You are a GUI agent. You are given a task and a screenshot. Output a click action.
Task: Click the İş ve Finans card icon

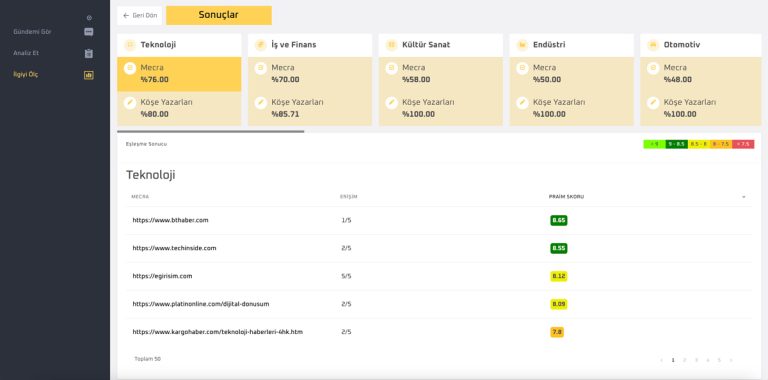[x=261, y=45]
